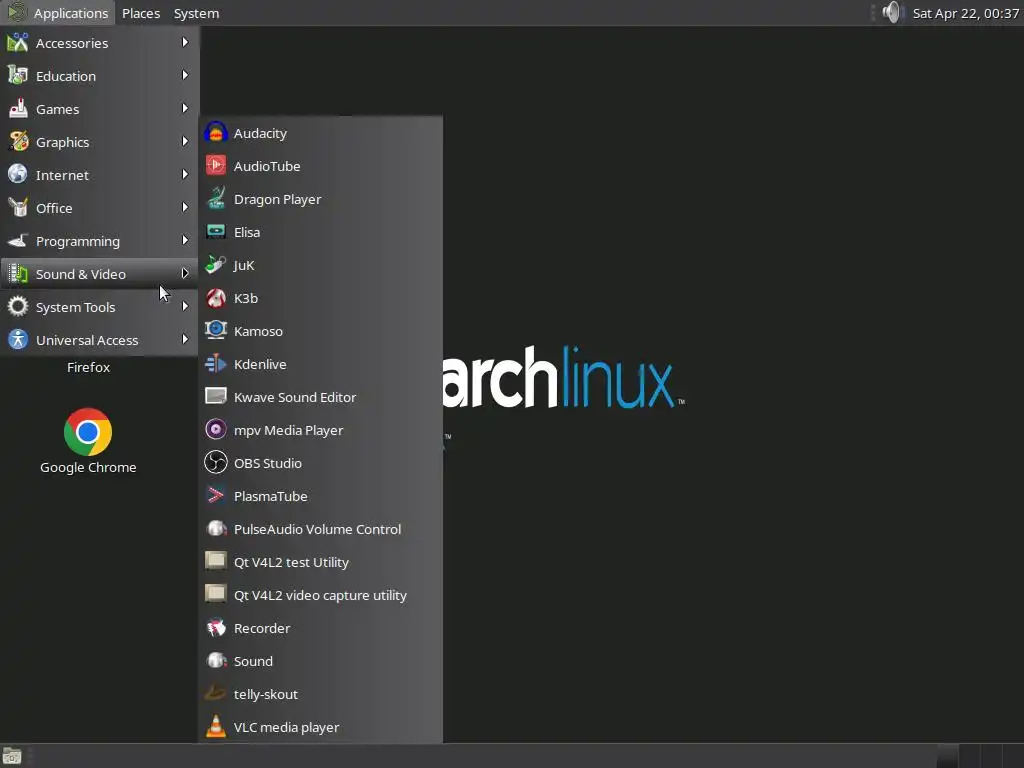Launch the mpv Media Player entry label
Image resolution: width=1024 pixels, height=768 pixels.
coord(288,430)
